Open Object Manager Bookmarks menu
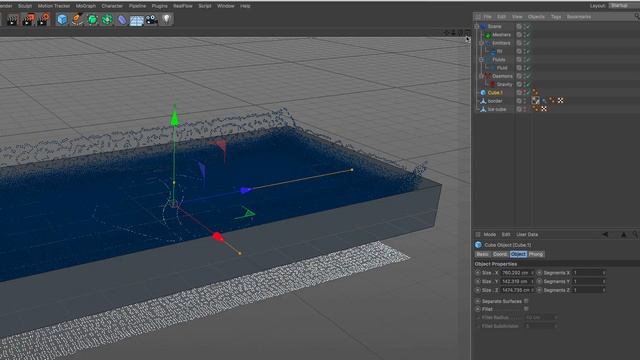The image size is (640, 360). click(x=579, y=17)
